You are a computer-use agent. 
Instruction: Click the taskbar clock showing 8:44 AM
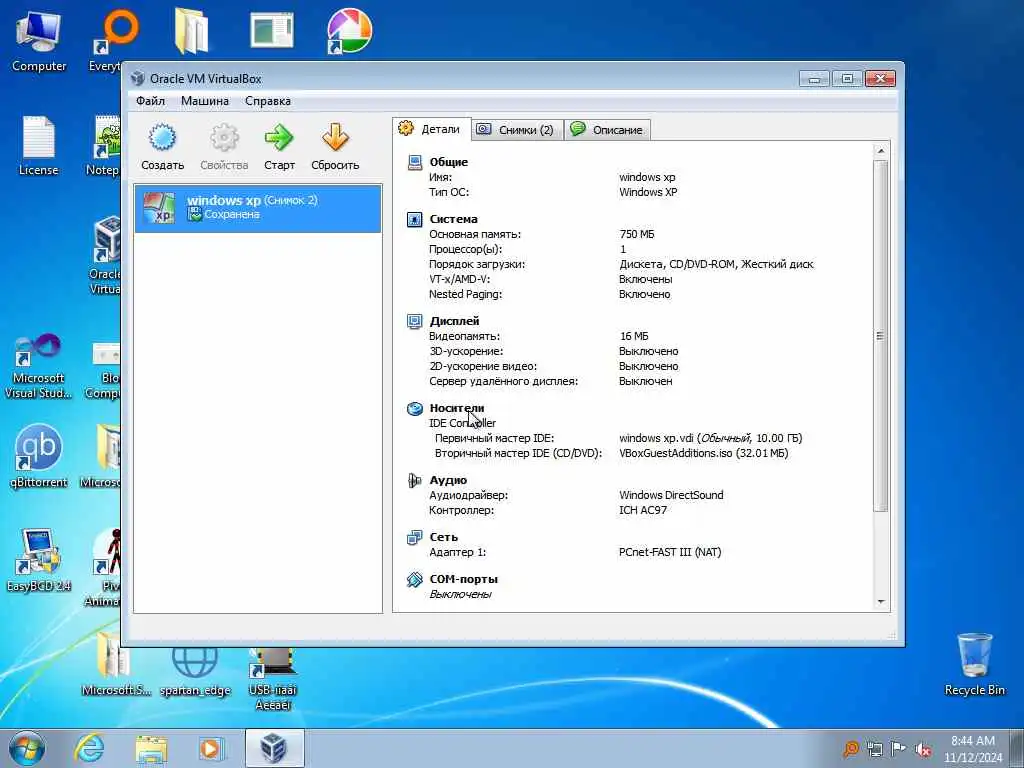click(x=972, y=749)
